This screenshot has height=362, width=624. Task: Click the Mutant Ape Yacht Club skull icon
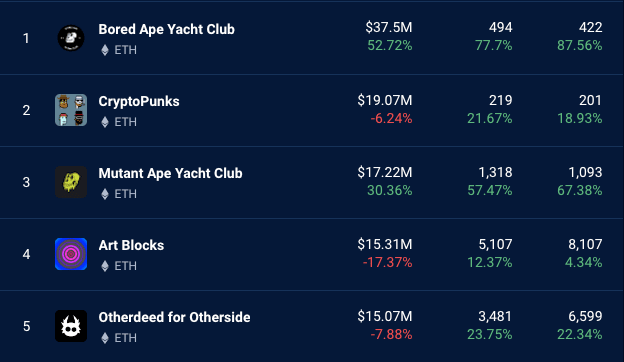[71, 182]
